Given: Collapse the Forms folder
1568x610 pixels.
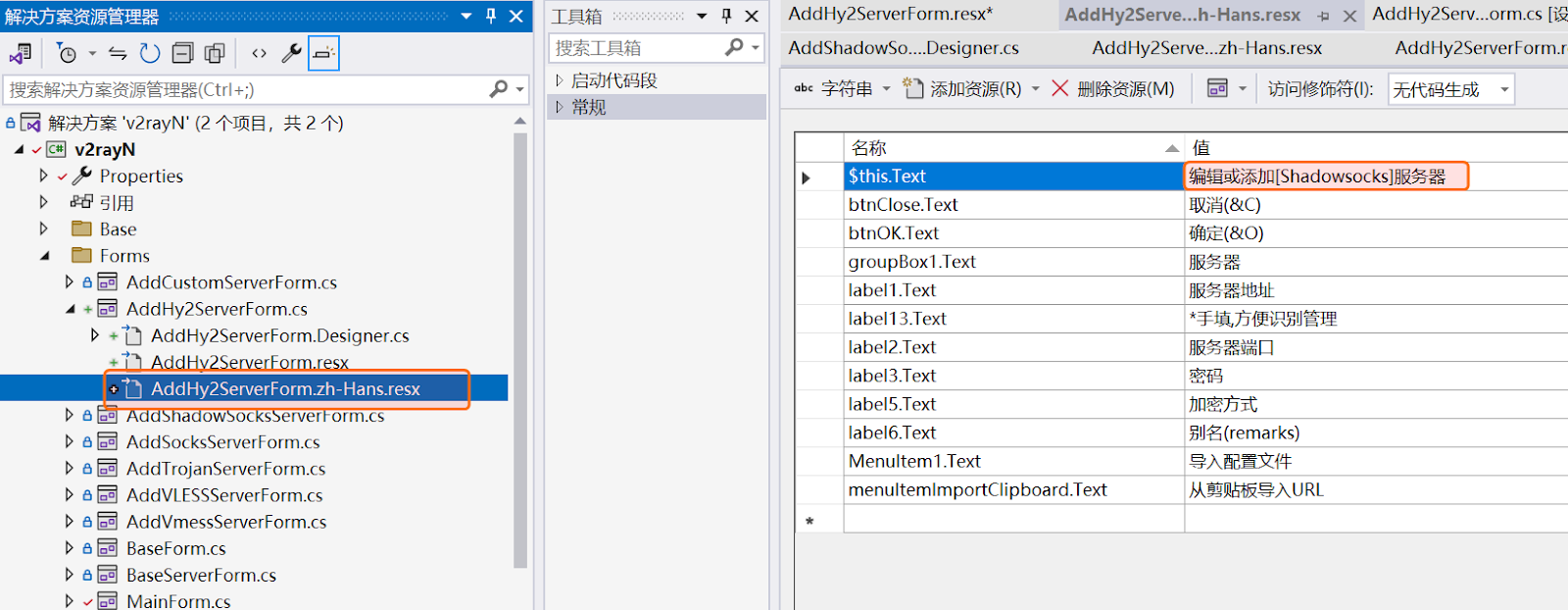Looking at the screenshot, I should click(45, 256).
